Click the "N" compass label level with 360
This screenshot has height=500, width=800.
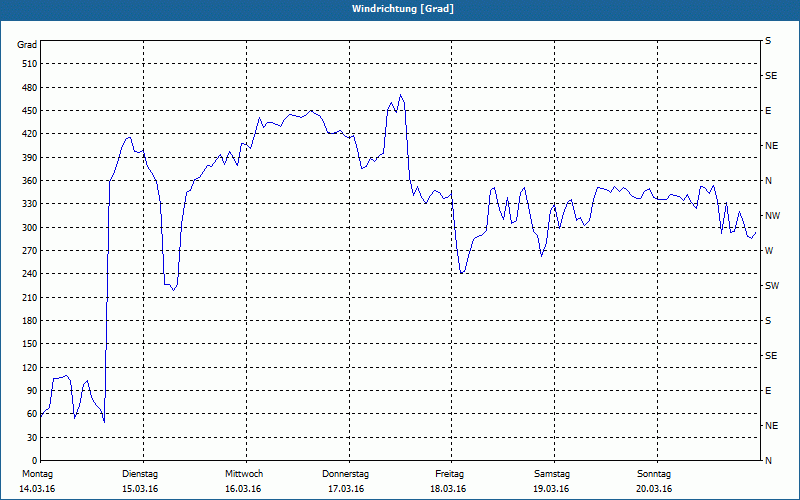coord(768,181)
